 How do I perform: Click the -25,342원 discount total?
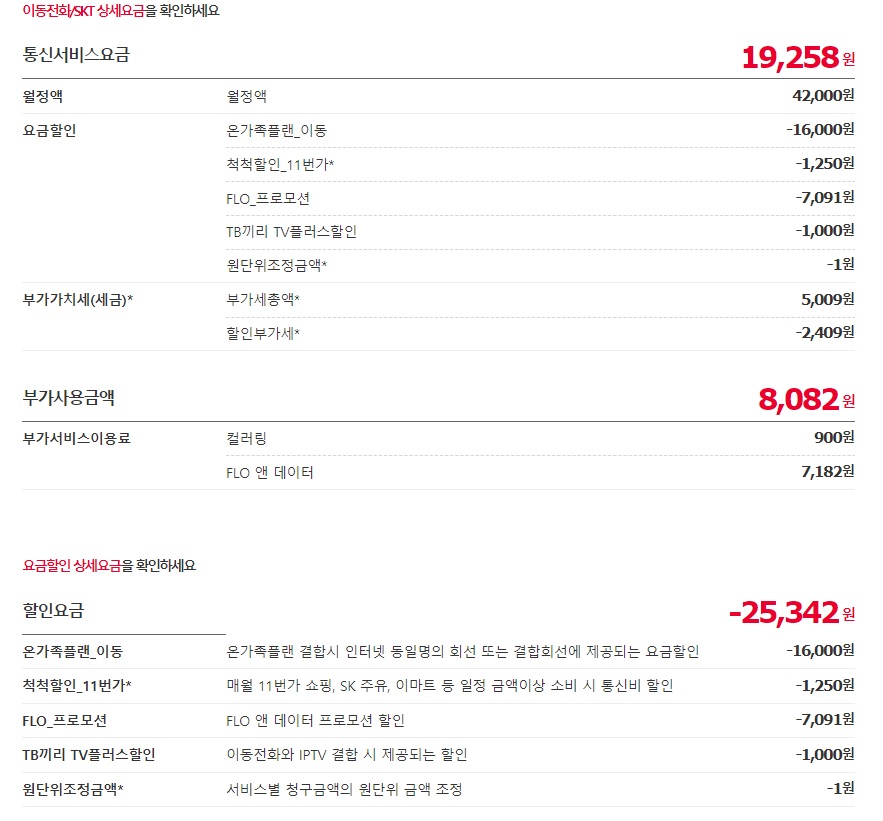click(x=791, y=612)
